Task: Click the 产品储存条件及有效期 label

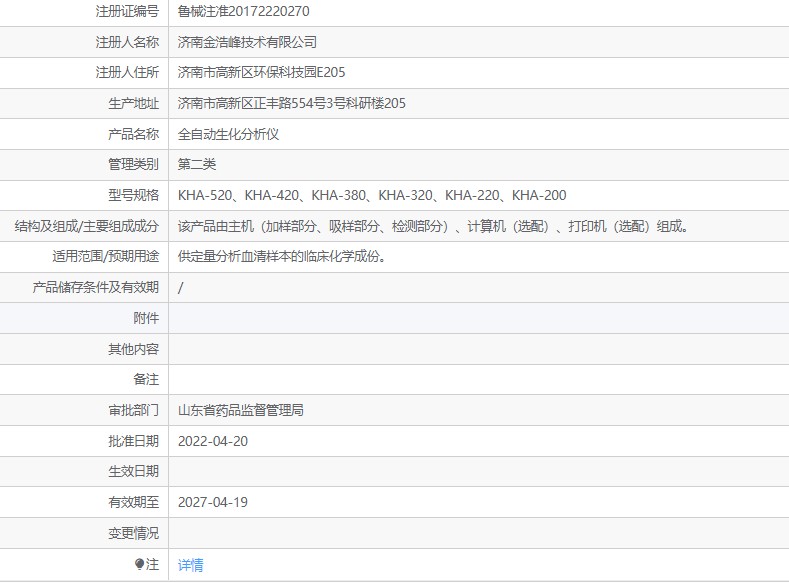Action: 96,288
